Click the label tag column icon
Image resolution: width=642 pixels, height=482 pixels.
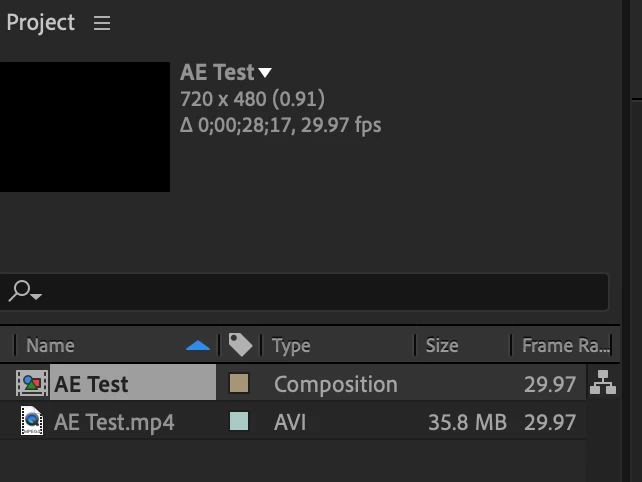(x=240, y=345)
